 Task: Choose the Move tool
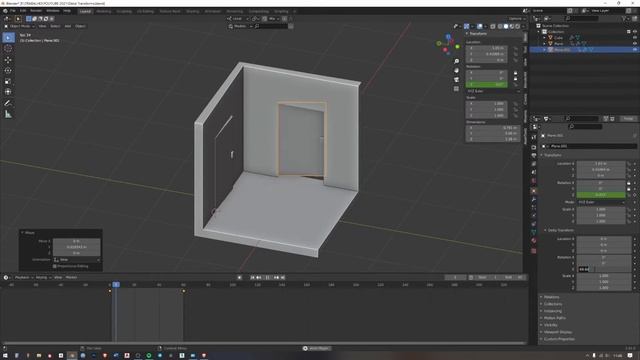tap(8, 60)
